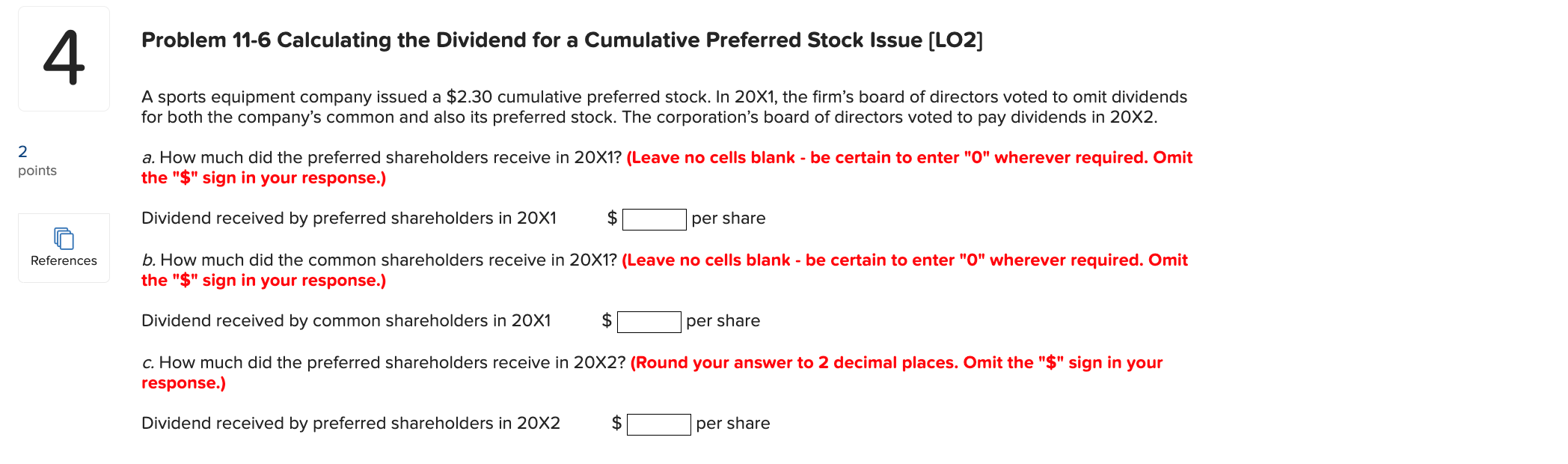Click the per share label after part a box

728,218
